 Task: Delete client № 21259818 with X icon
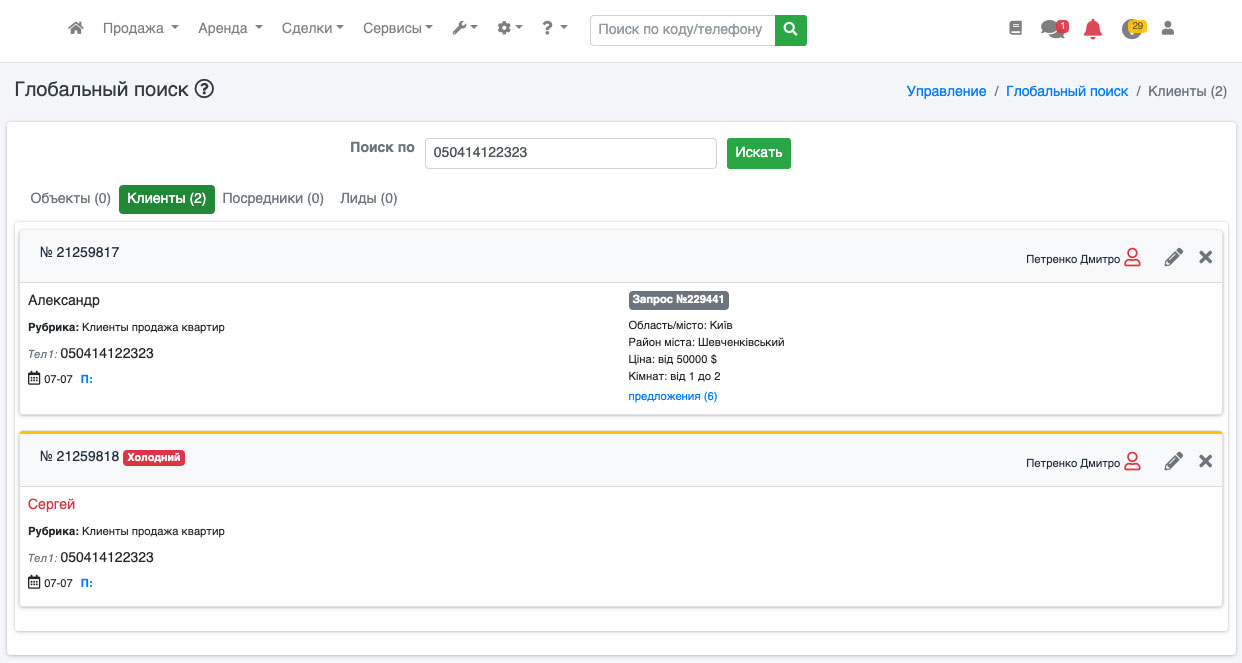coord(1205,461)
